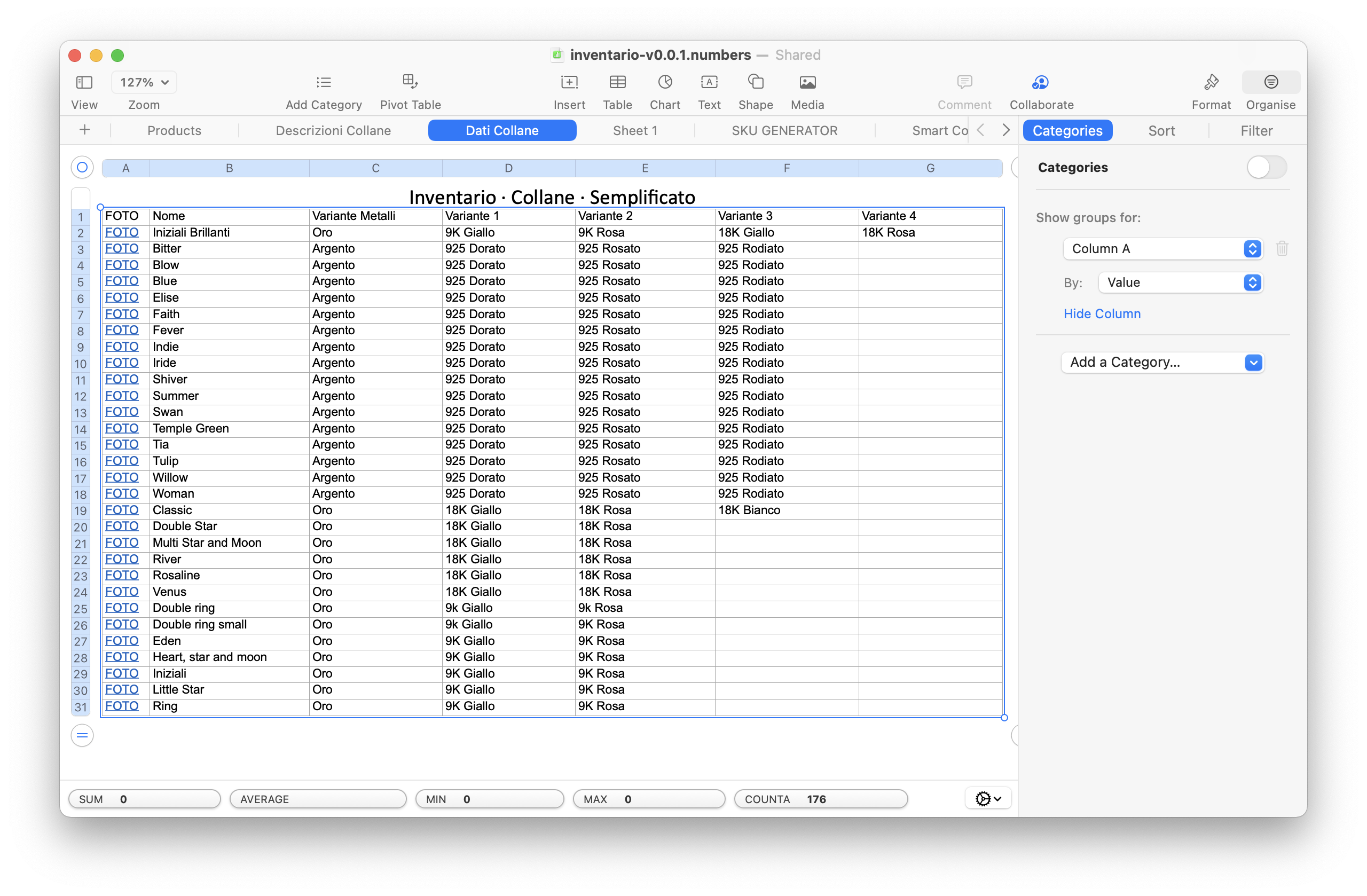Viewport: 1367px width, 896px height.
Task: Add a new sheet with plus button
Action: click(84, 130)
